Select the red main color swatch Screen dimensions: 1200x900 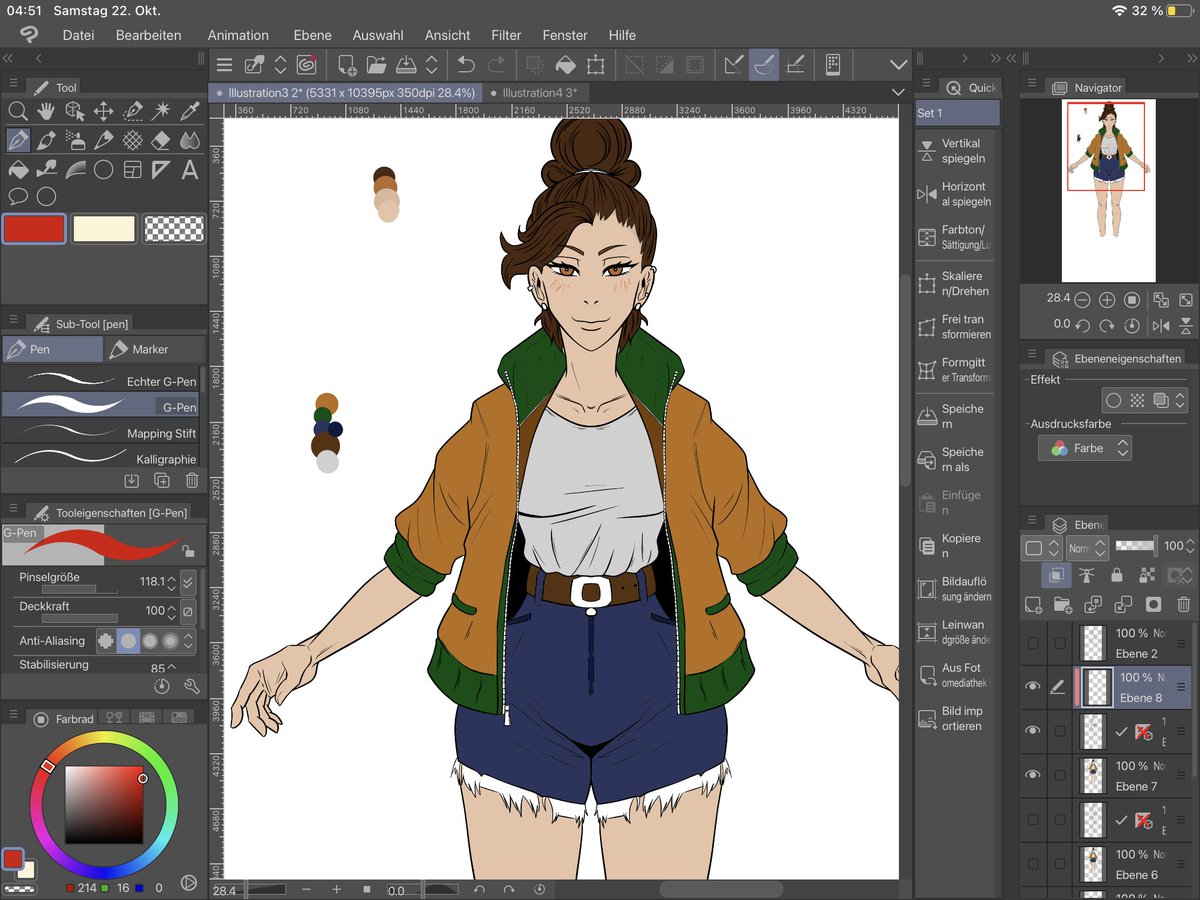pos(34,229)
